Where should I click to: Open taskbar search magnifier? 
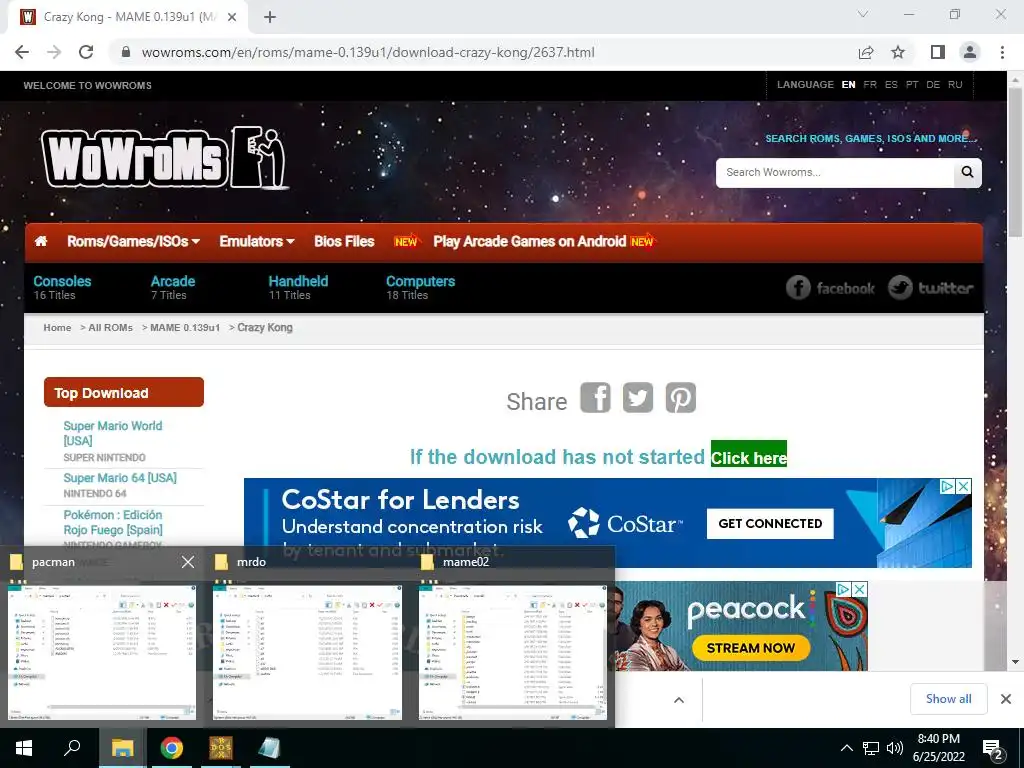[72, 748]
